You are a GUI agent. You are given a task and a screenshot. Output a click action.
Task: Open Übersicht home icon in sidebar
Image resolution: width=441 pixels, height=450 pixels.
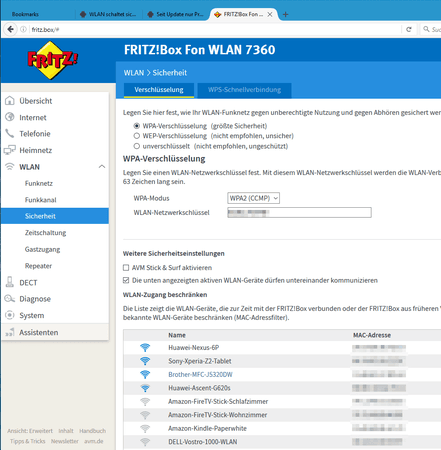(10, 100)
